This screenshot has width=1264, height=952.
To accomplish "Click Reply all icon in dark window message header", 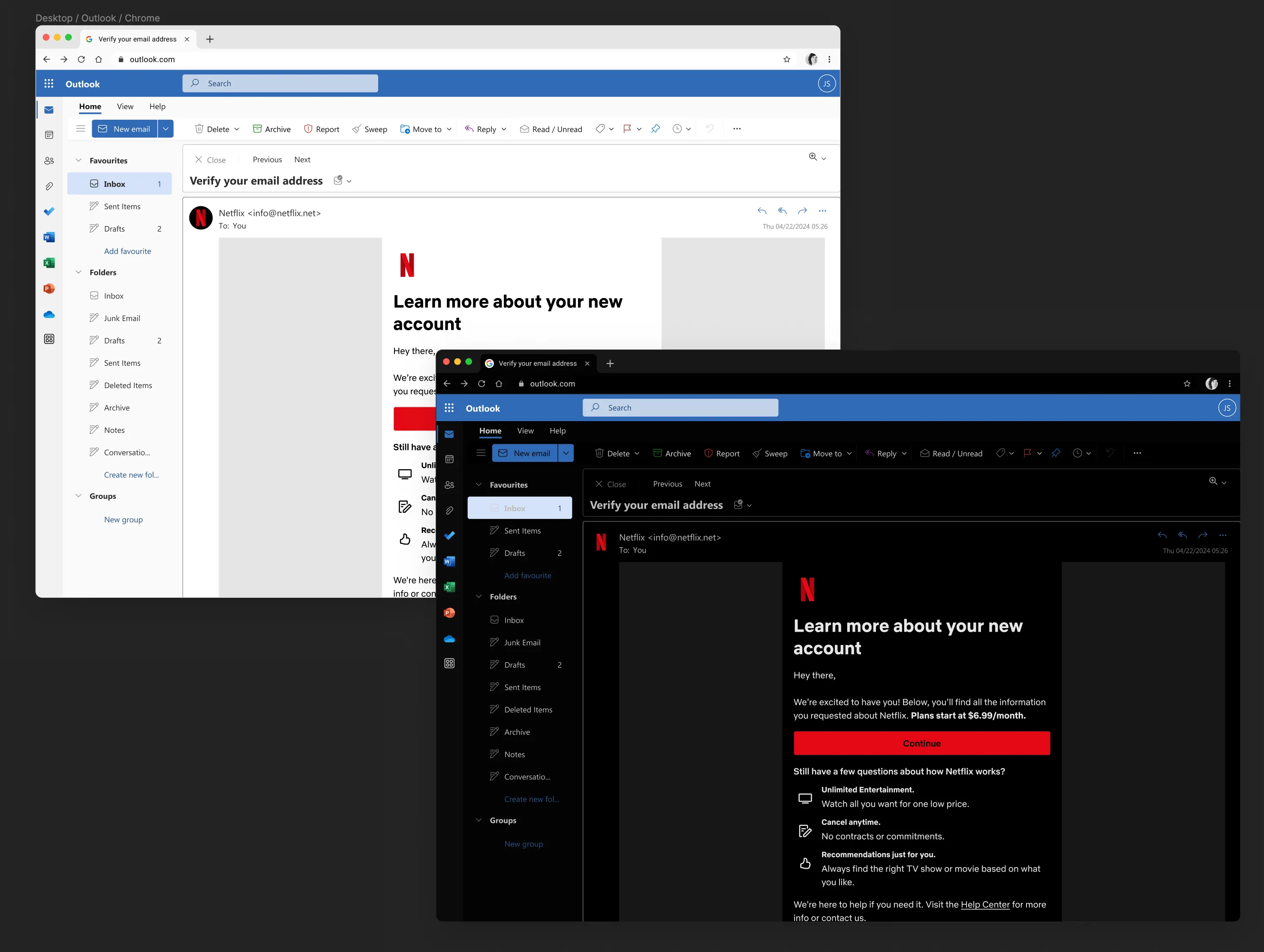I will click(1182, 536).
